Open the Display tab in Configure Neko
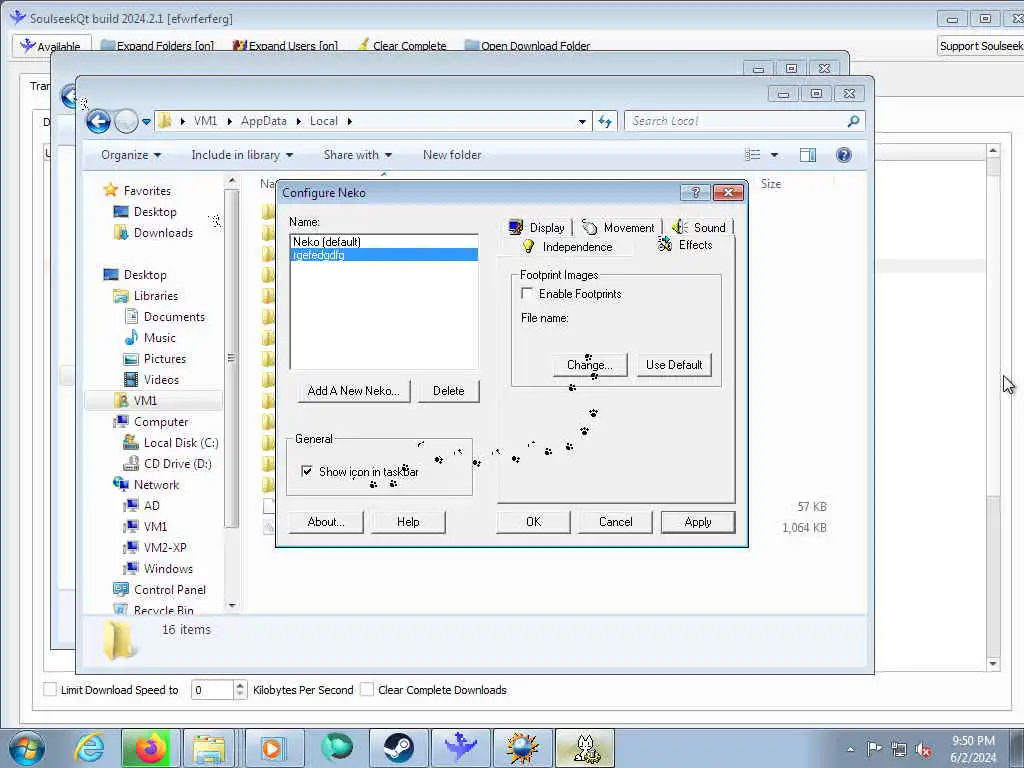Viewport: 1024px width, 768px height. pos(536,227)
